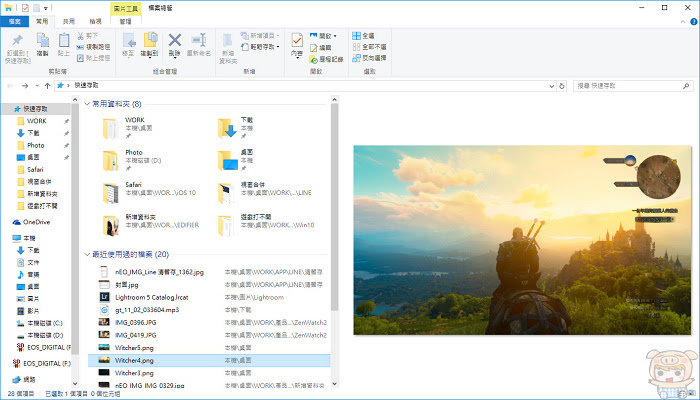The height and width of the screenshot is (400, 700).
Task: Click the Forward arrow in navigation bar
Action: [25, 86]
